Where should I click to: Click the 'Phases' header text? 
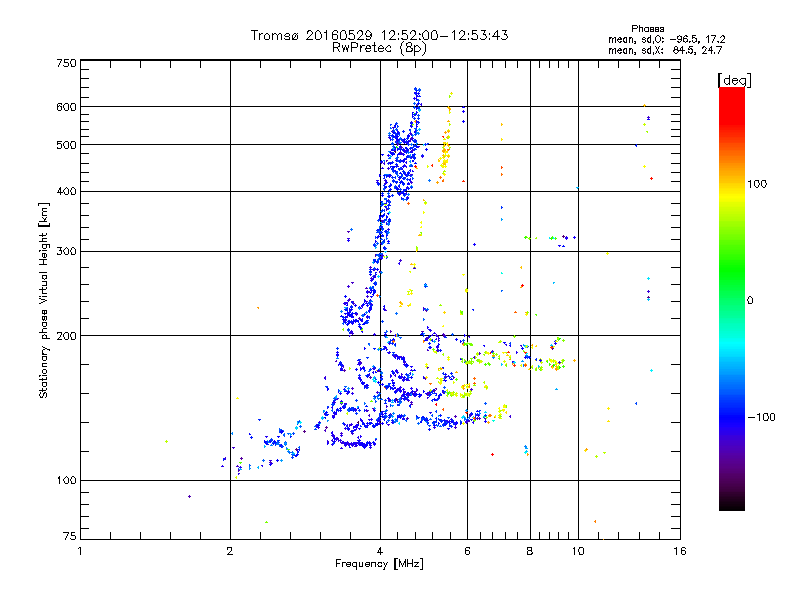tap(647, 29)
